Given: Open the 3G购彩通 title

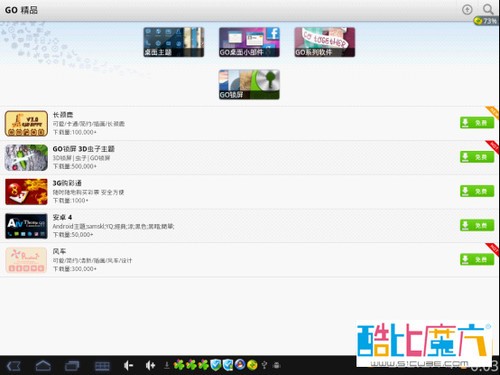Looking at the screenshot, I should (x=67, y=183).
